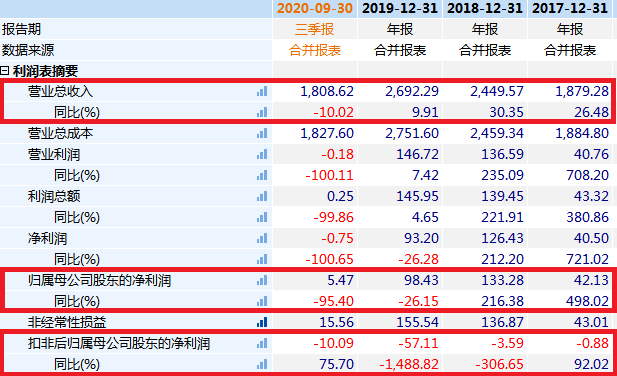Open chart icon for 同比(%) under 净利润

[262, 260]
